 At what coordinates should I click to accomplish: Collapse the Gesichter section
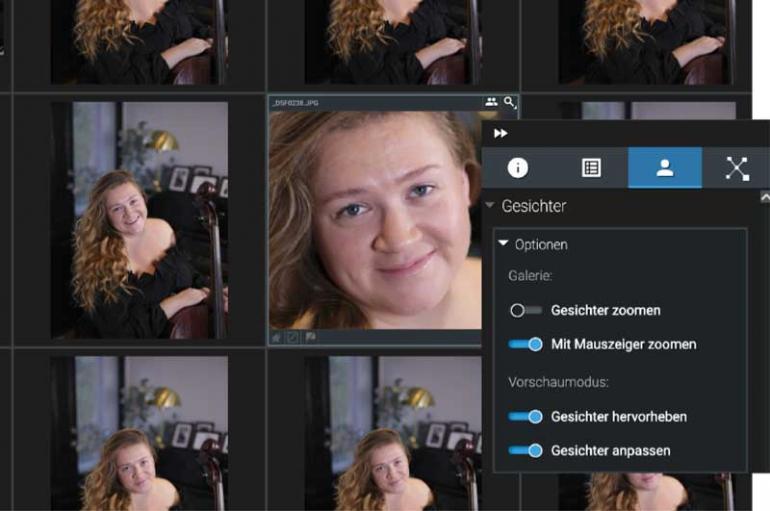pos(490,206)
